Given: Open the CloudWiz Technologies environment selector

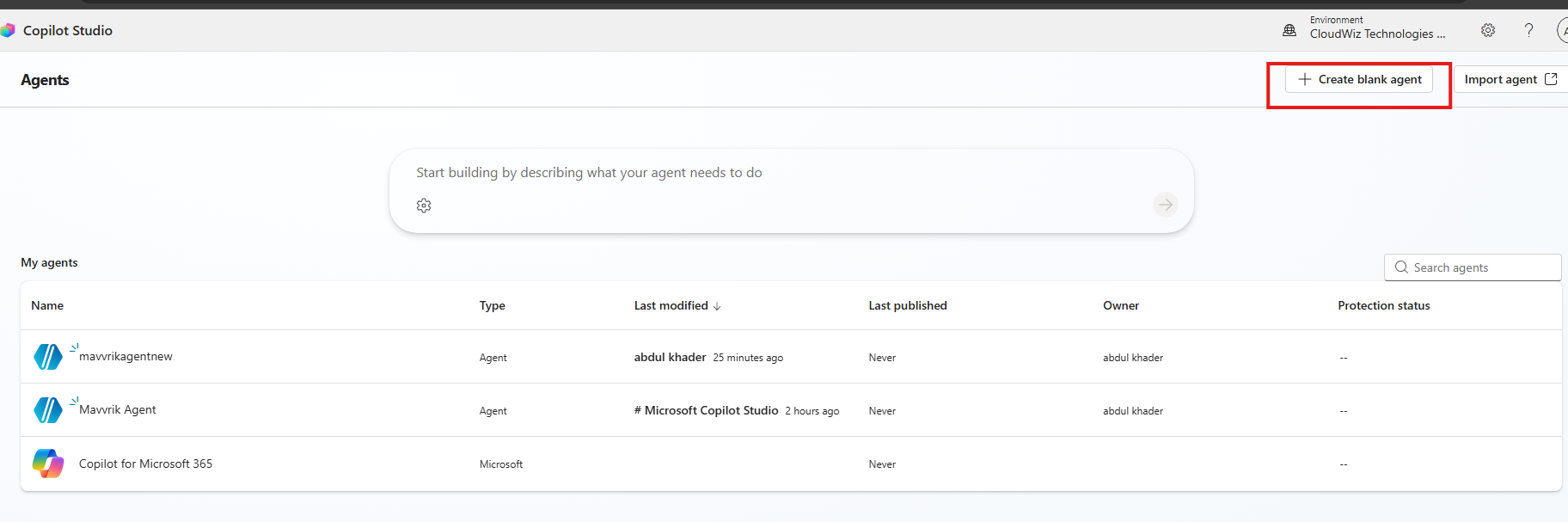Looking at the screenshot, I should coord(1377,34).
